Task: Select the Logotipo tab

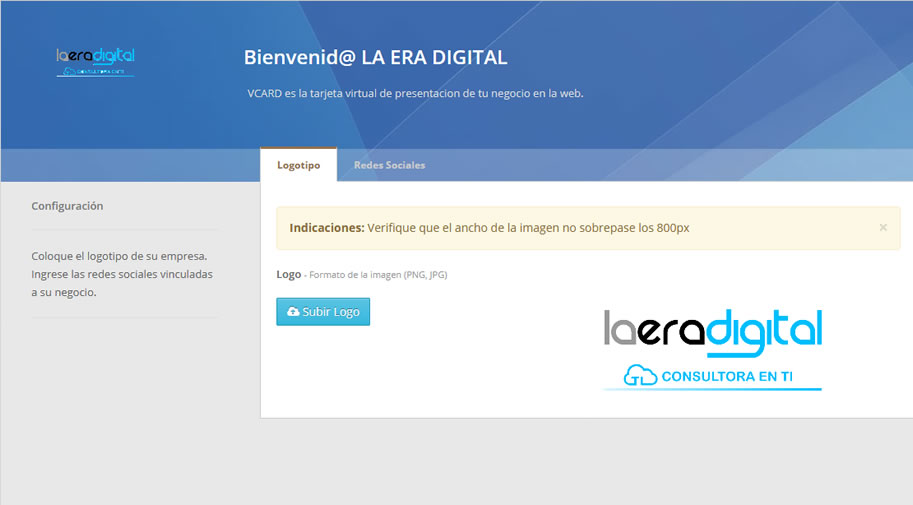Action: (x=298, y=165)
